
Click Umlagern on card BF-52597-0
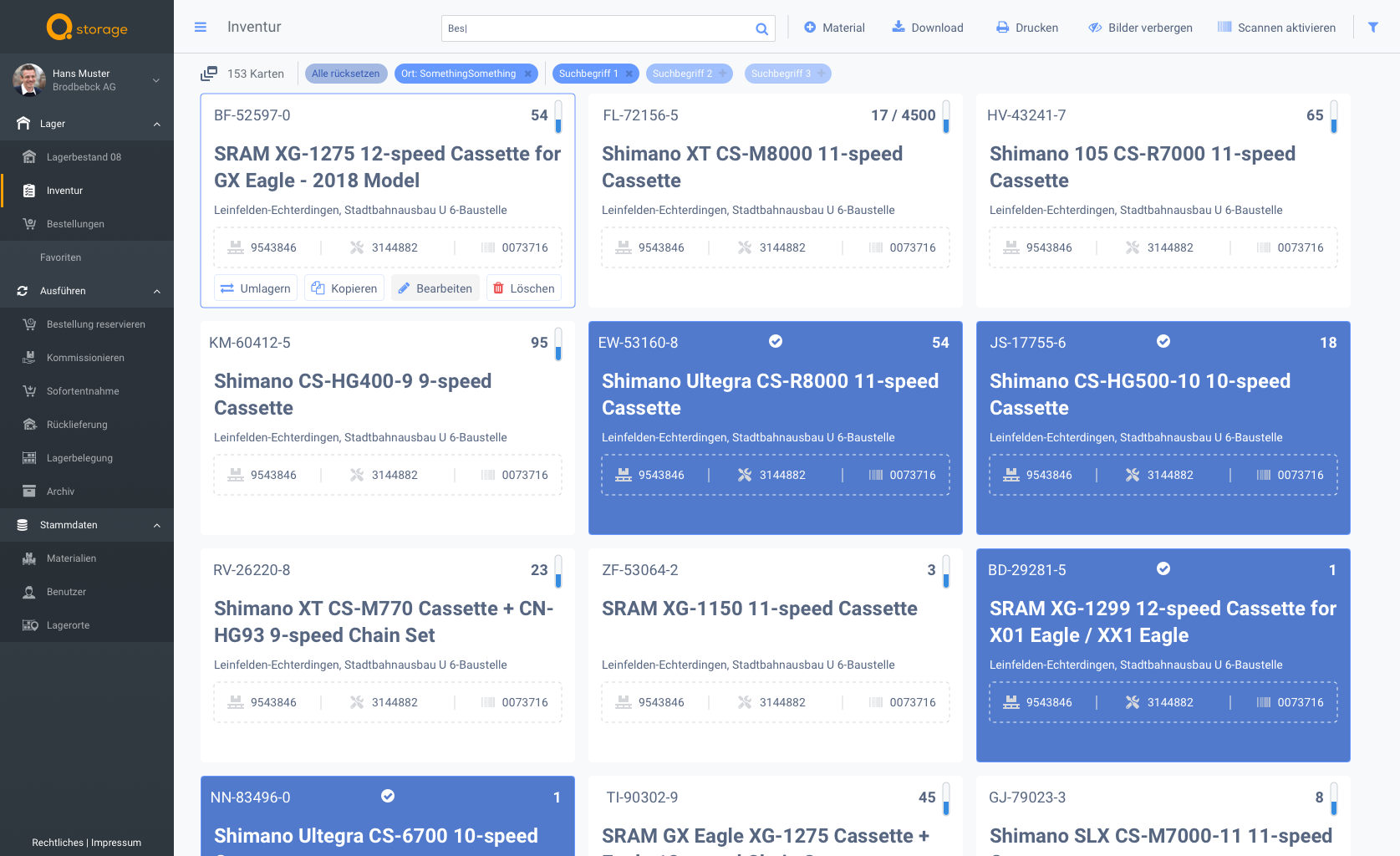tap(256, 288)
